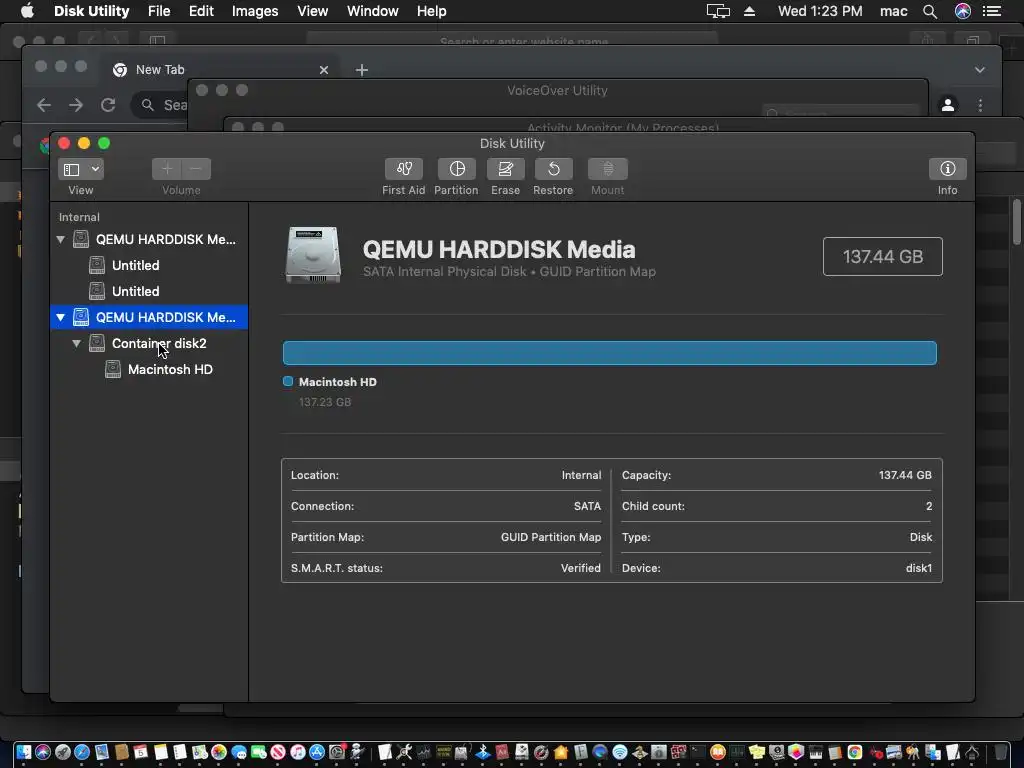The width and height of the screenshot is (1024, 768).
Task: Click the Restore toolbar icon
Action: 553,169
